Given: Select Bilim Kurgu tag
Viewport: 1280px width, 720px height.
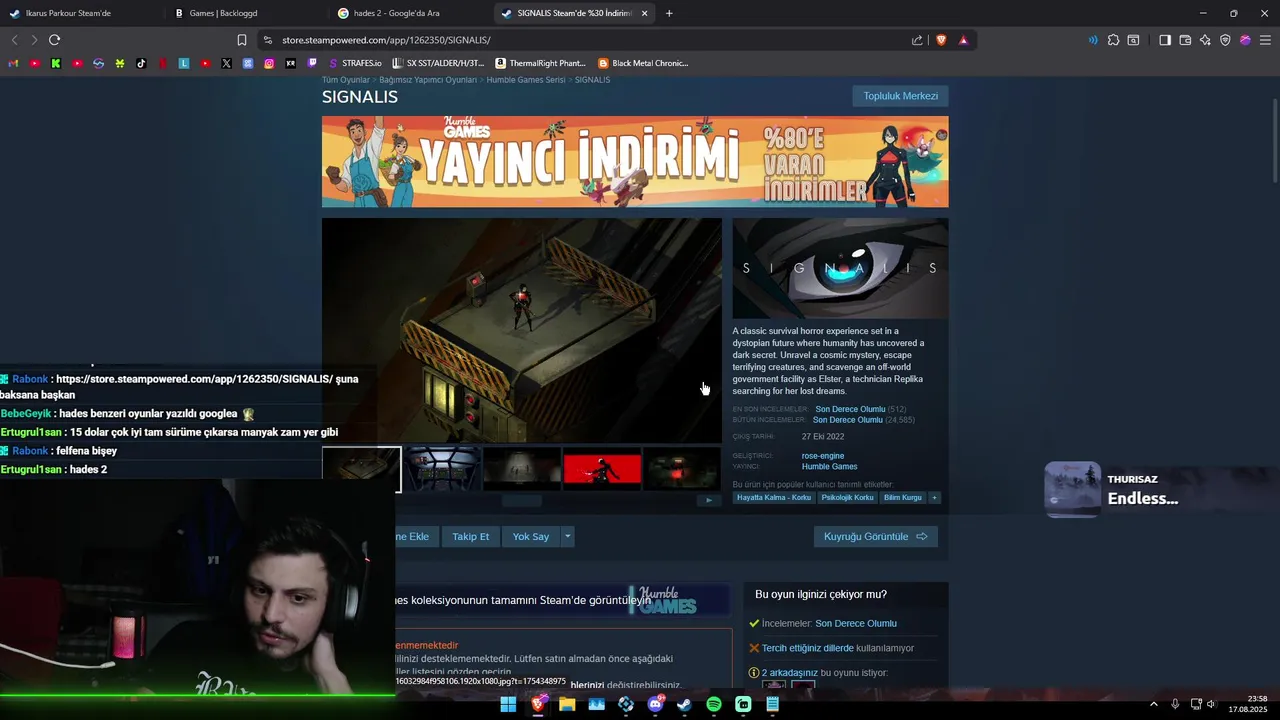Looking at the screenshot, I should coord(902,497).
